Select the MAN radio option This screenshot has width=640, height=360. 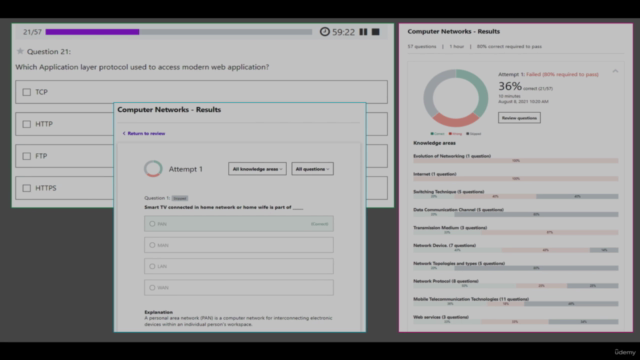point(152,245)
